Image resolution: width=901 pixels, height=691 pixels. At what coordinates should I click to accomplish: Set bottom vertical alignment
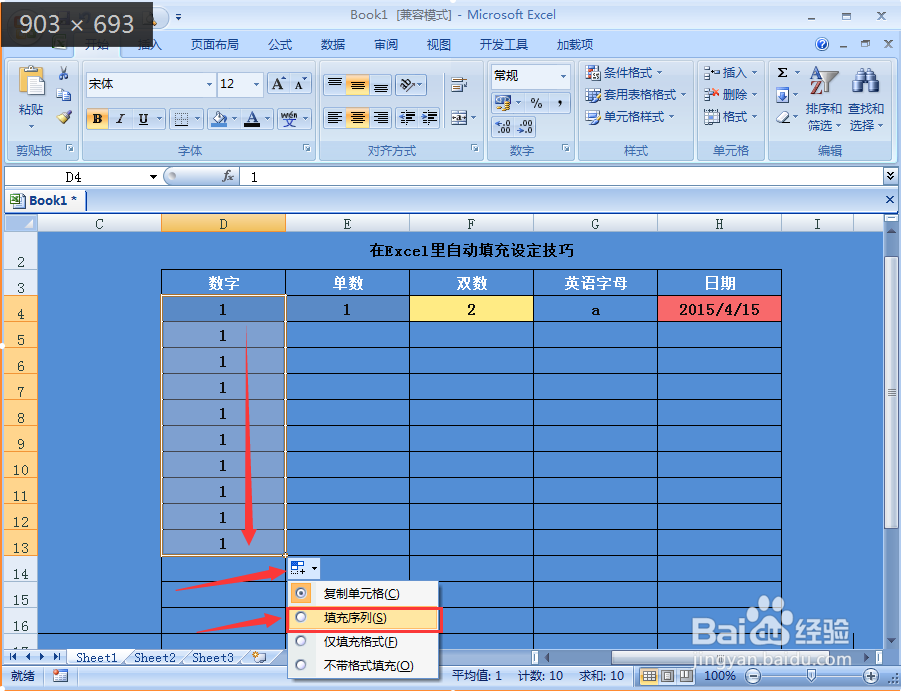point(380,84)
